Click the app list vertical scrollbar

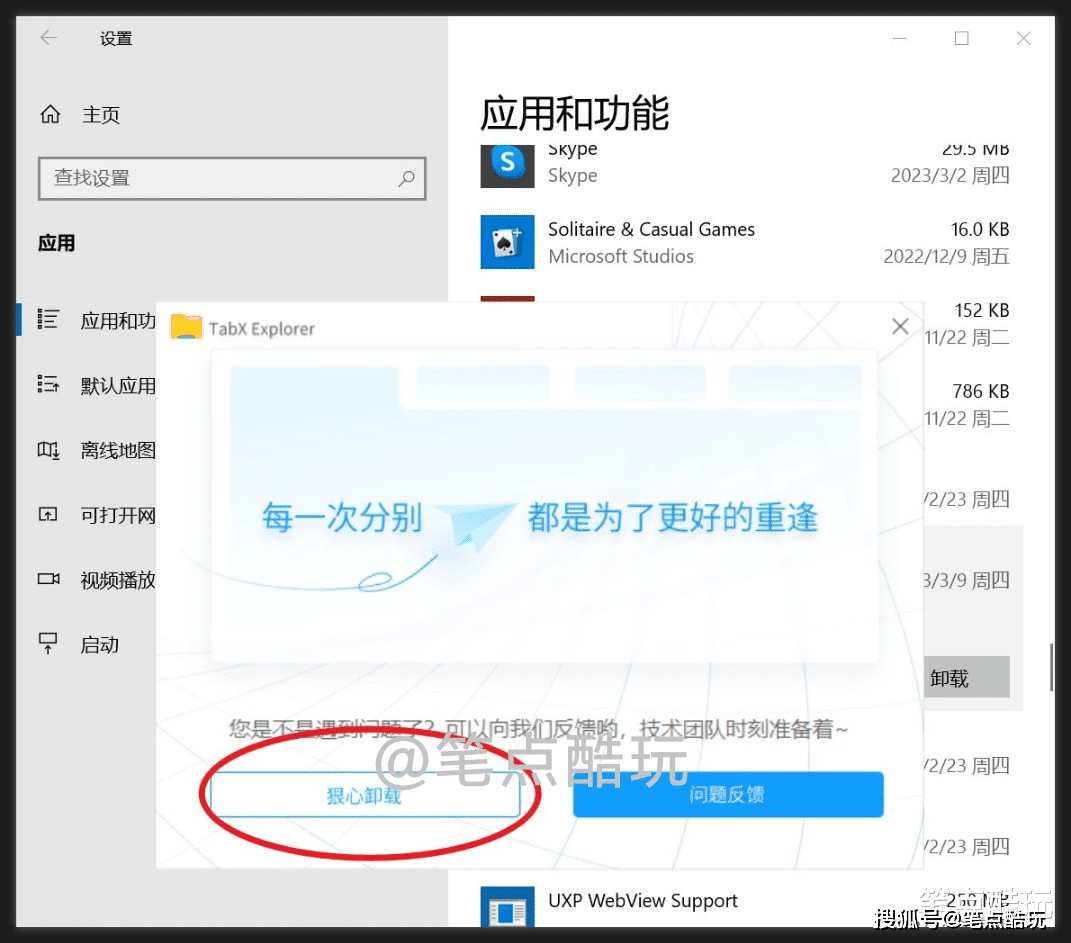coord(1051,666)
